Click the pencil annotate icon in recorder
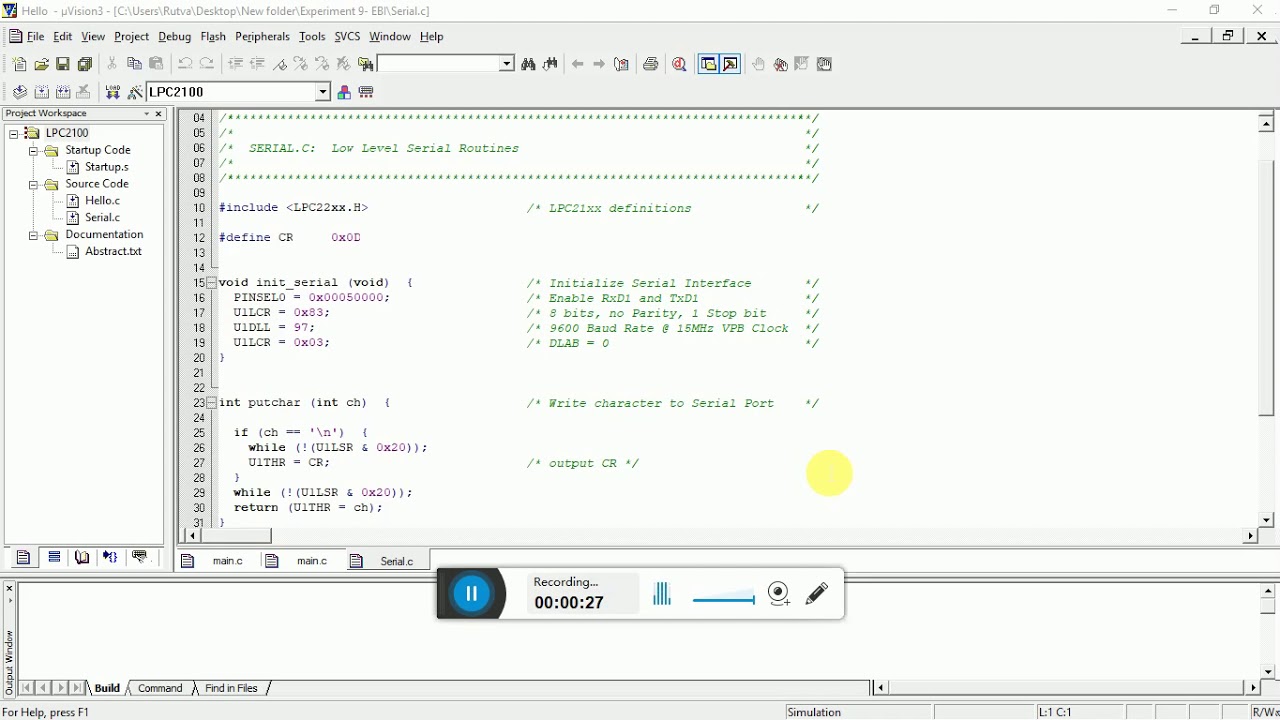This screenshot has height=720, width=1280. (x=817, y=594)
